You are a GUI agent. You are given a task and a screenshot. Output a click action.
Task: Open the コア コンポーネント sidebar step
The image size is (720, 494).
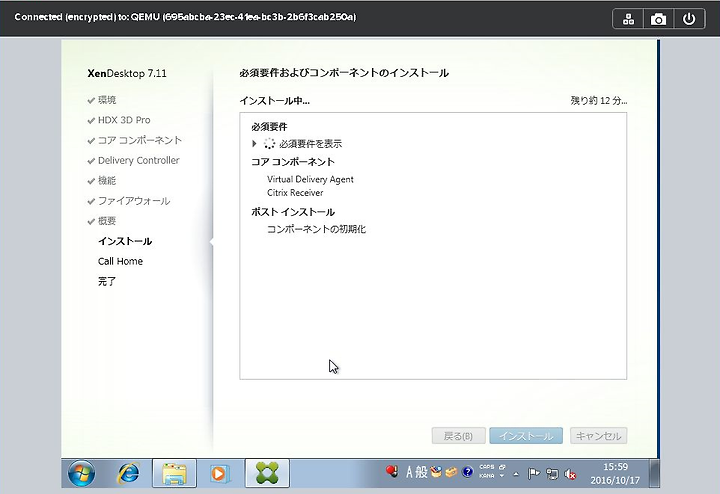click(140, 140)
